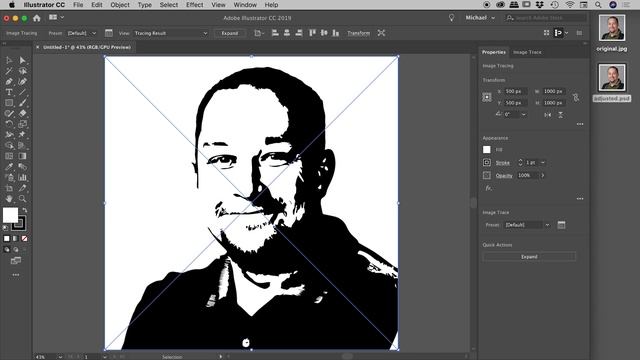
Task: Choose the Blend tool
Action: (22, 167)
